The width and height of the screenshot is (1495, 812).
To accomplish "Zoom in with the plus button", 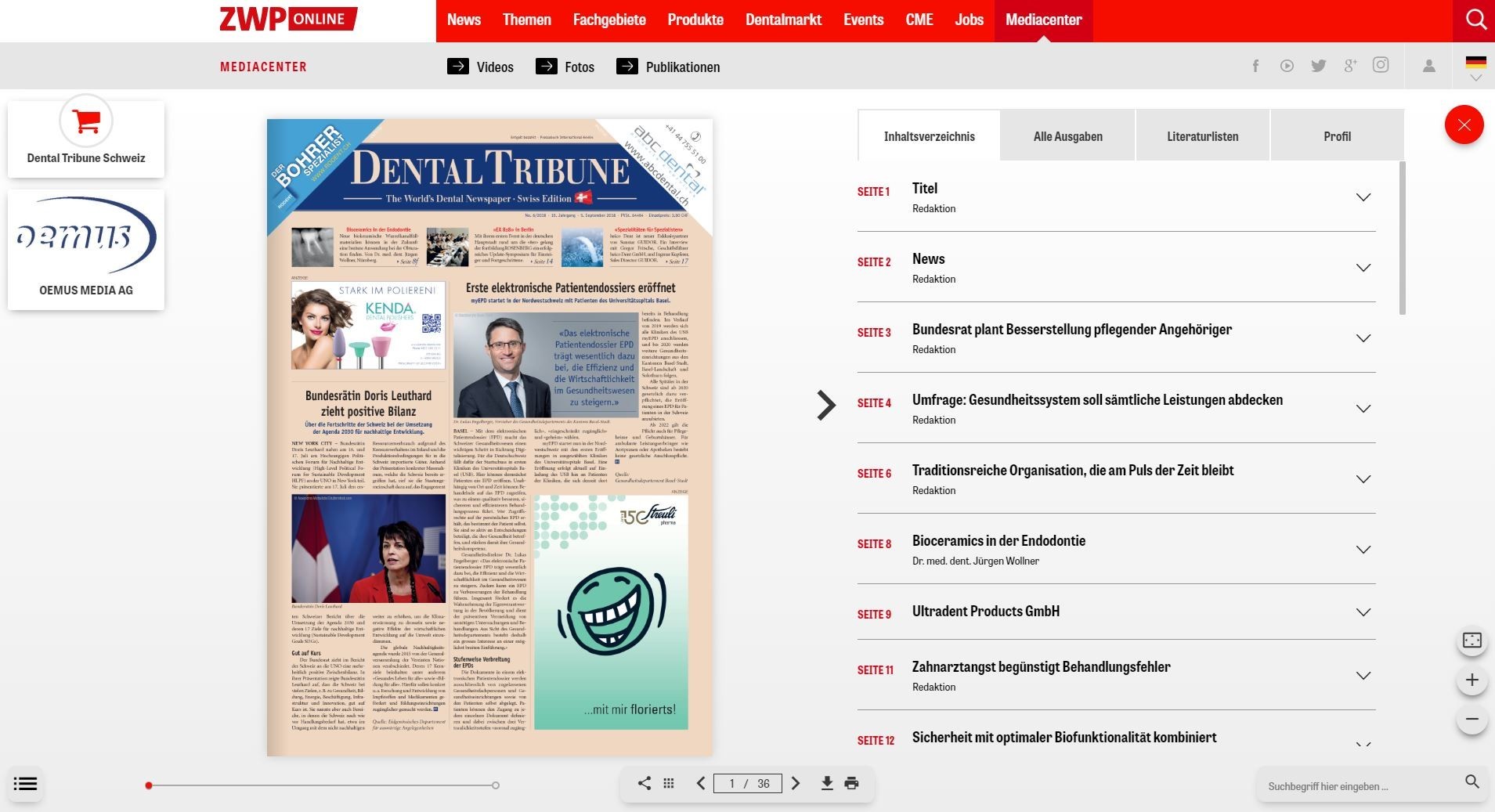I will click(x=1472, y=680).
